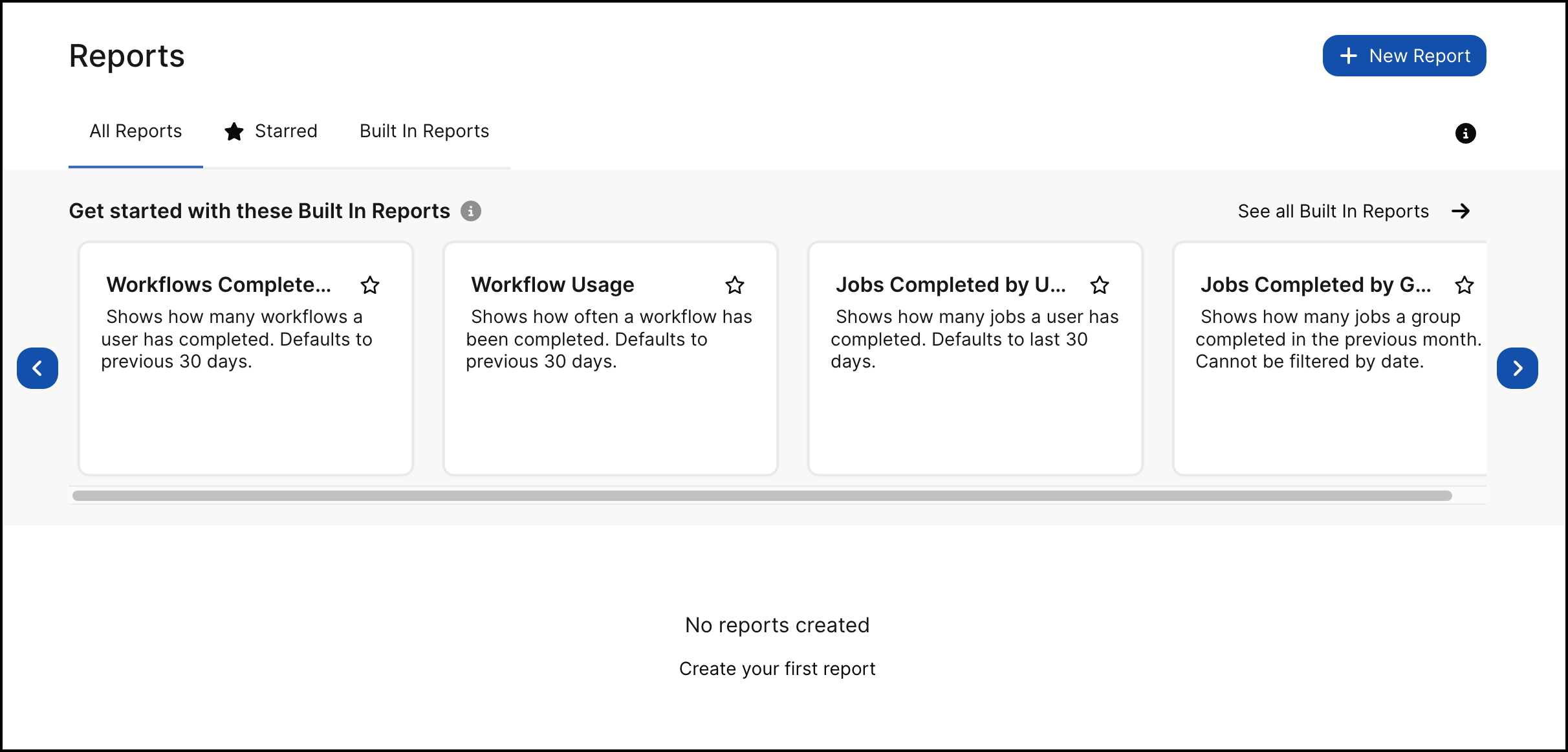The height and width of the screenshot is (752, 1568).
Task: Star the Jobs Completed by G... report
Action: click(x=1465, y=285)
